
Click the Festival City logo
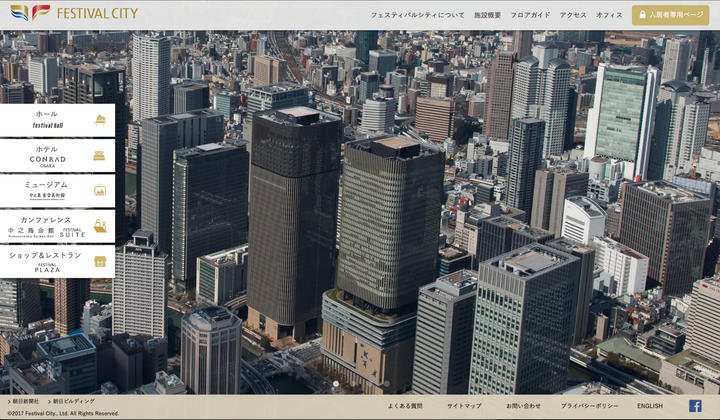(74, 13)
